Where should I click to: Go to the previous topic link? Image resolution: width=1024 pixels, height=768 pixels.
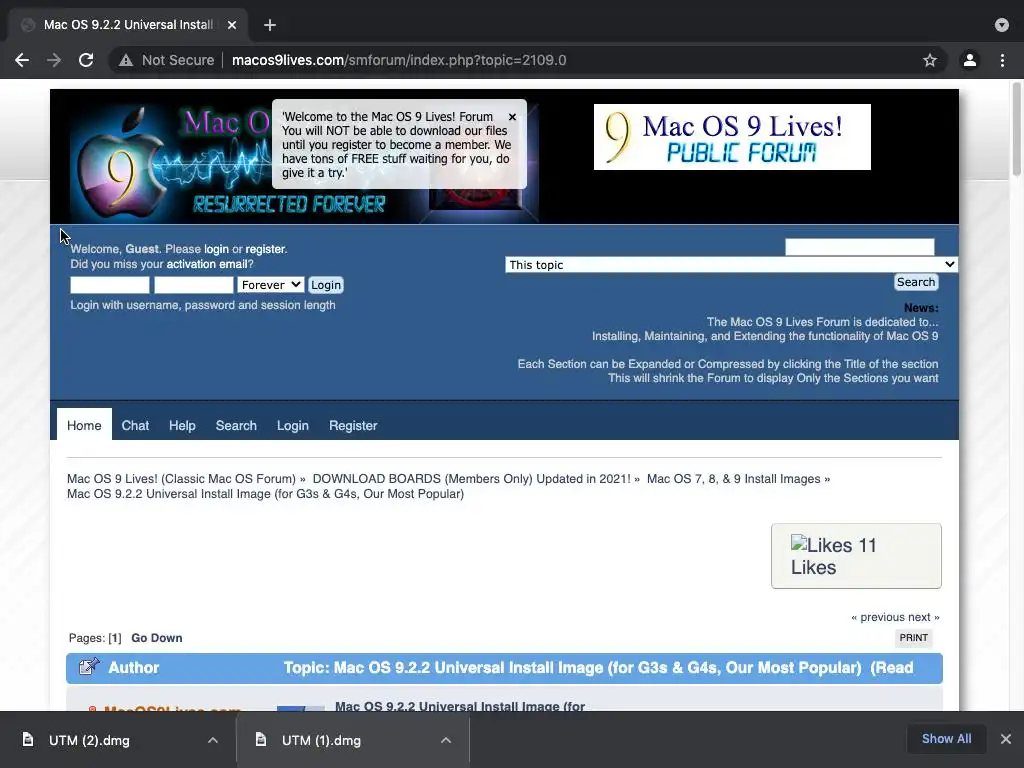(x=877, y=617)
